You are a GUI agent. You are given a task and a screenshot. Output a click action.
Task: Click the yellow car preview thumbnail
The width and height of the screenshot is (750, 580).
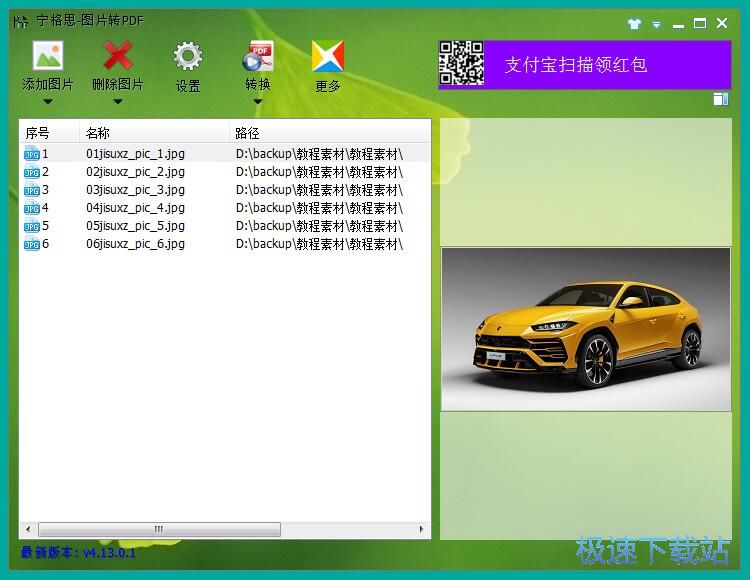pos(585,329)
